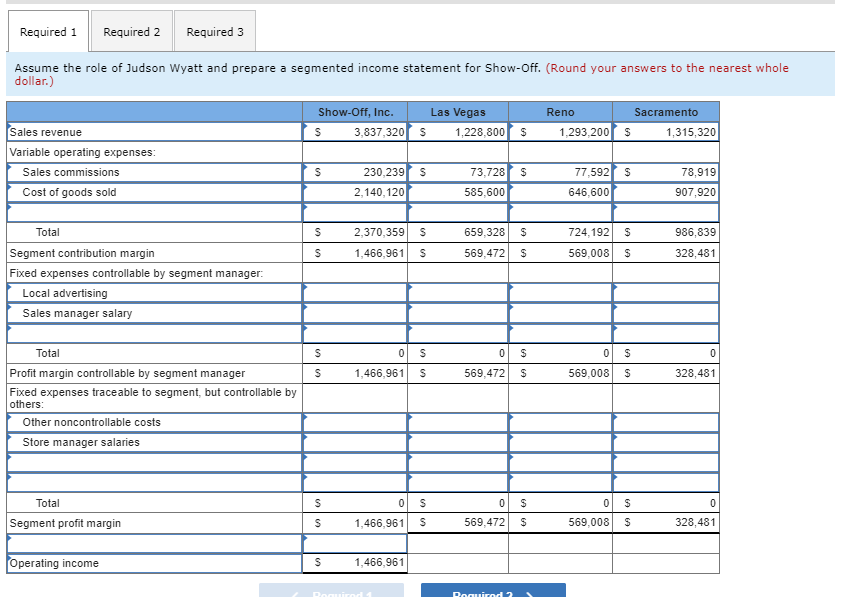
Task: Click the flag icon on Las Vegas sales revenue
Action: pos(410,128)
